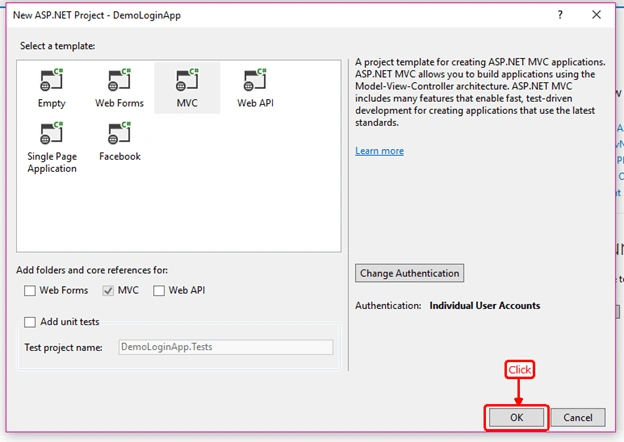Viewport: 624px width, 442px height.
Task: Click the Select a template label
Action: [x=58, y=46]
